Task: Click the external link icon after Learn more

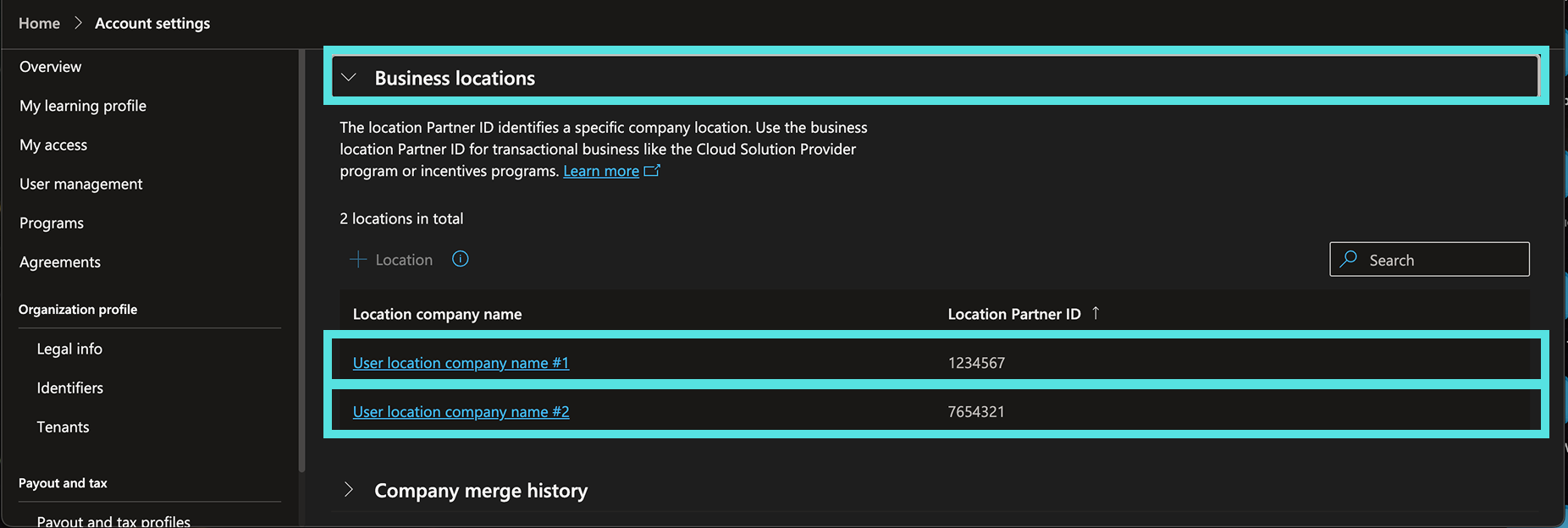Action: pos(652,171)
